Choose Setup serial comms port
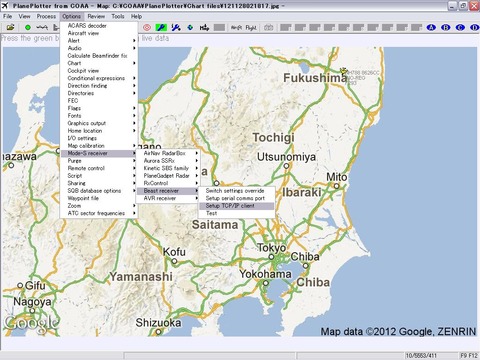Viewport: 480px width, 360px height. click(237, 198)
